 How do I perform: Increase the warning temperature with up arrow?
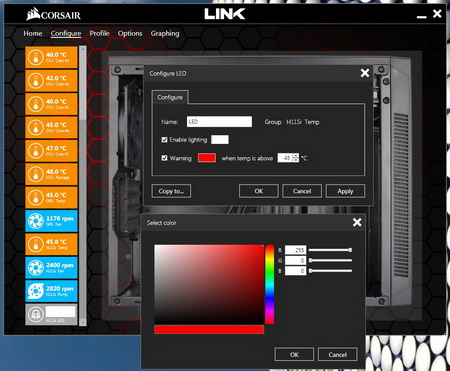(296, 156)
